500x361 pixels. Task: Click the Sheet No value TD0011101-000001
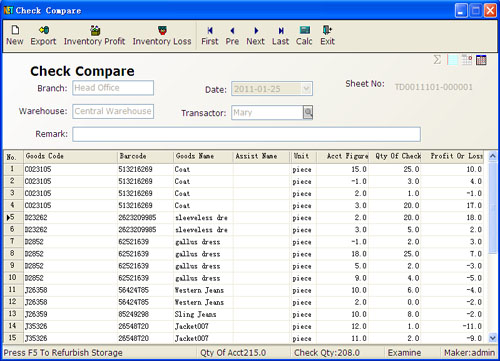pos(434,87)
